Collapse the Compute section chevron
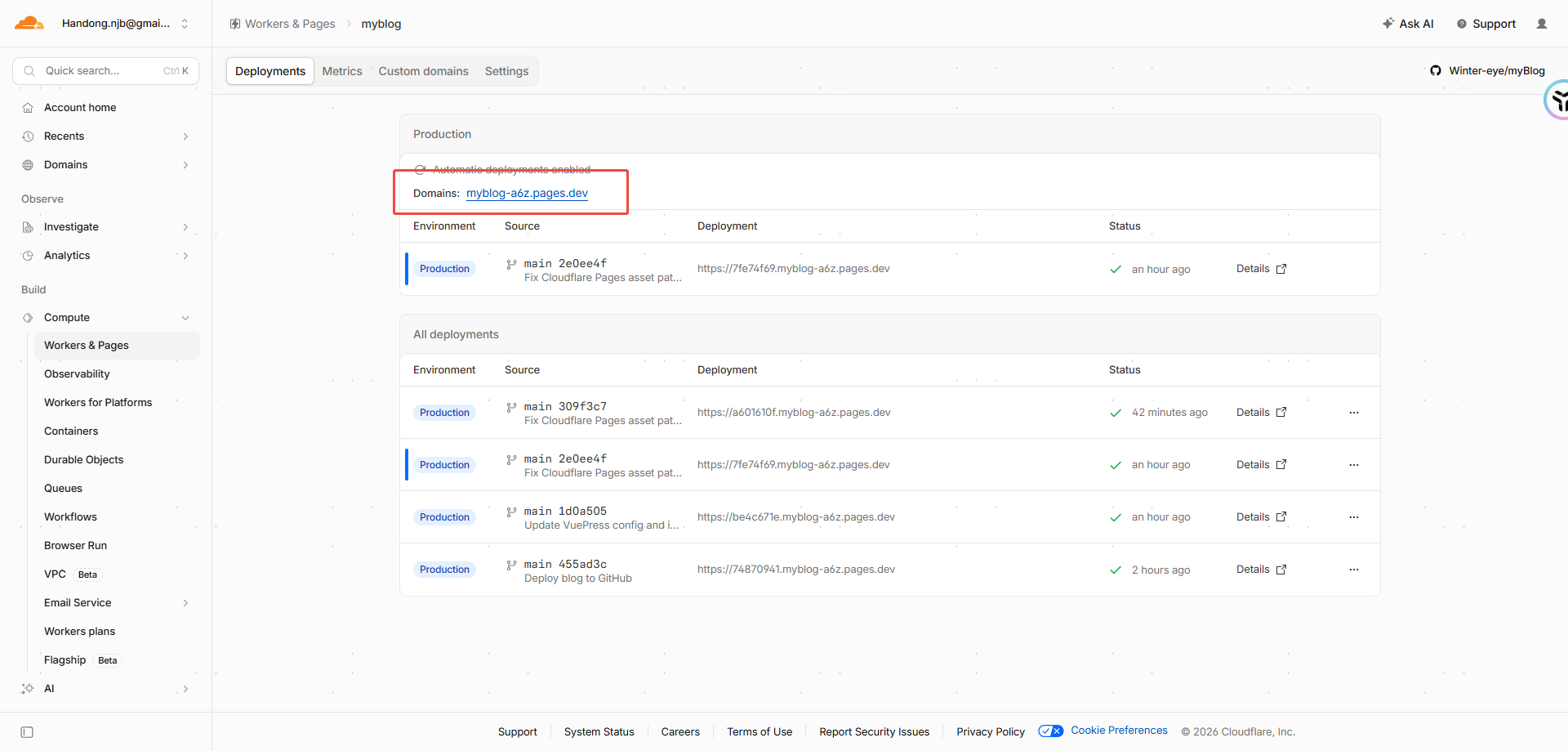The image size is (1568, 751). click(x=185, y=318)
